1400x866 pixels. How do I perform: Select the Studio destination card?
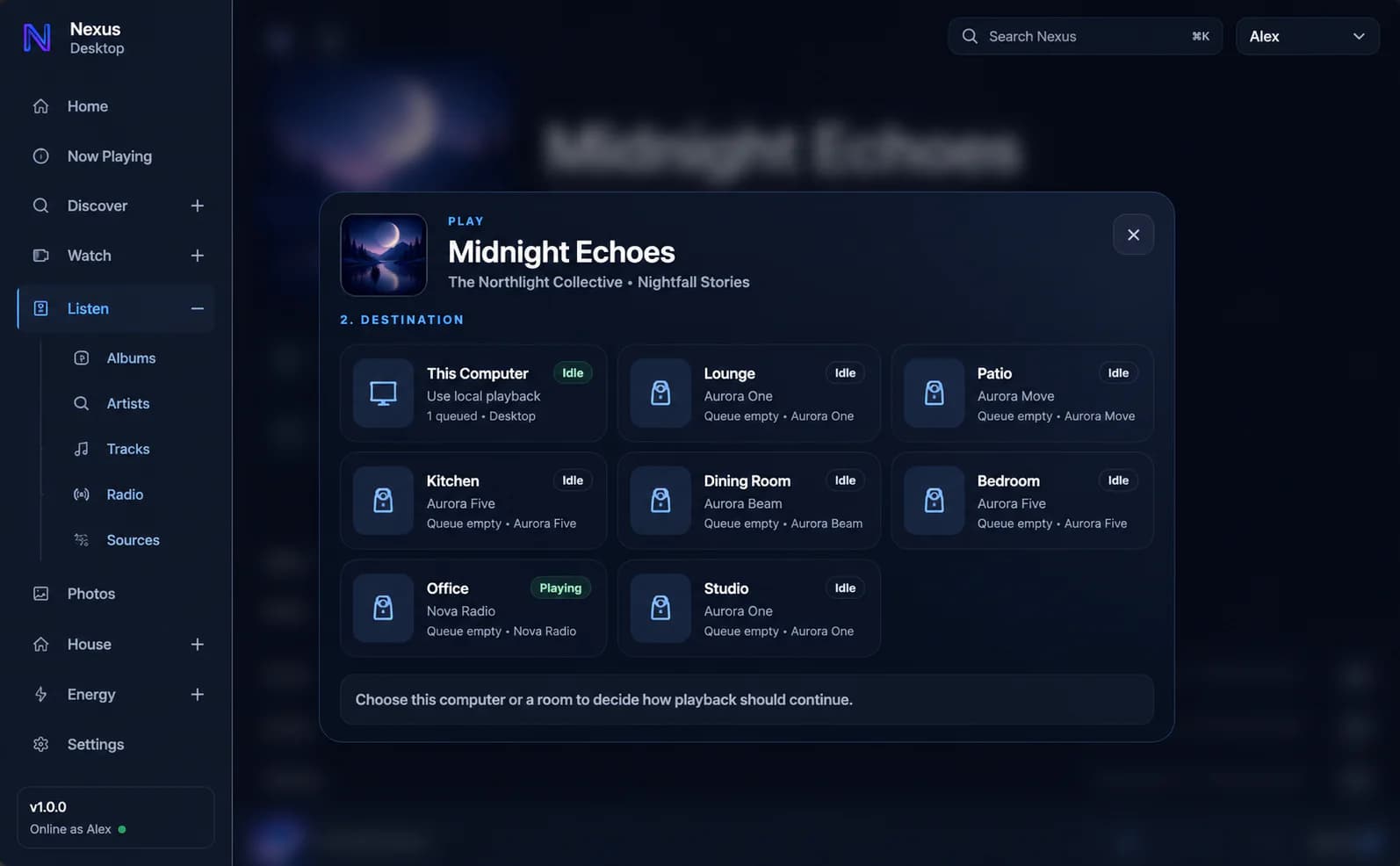[x=748, y=609]
